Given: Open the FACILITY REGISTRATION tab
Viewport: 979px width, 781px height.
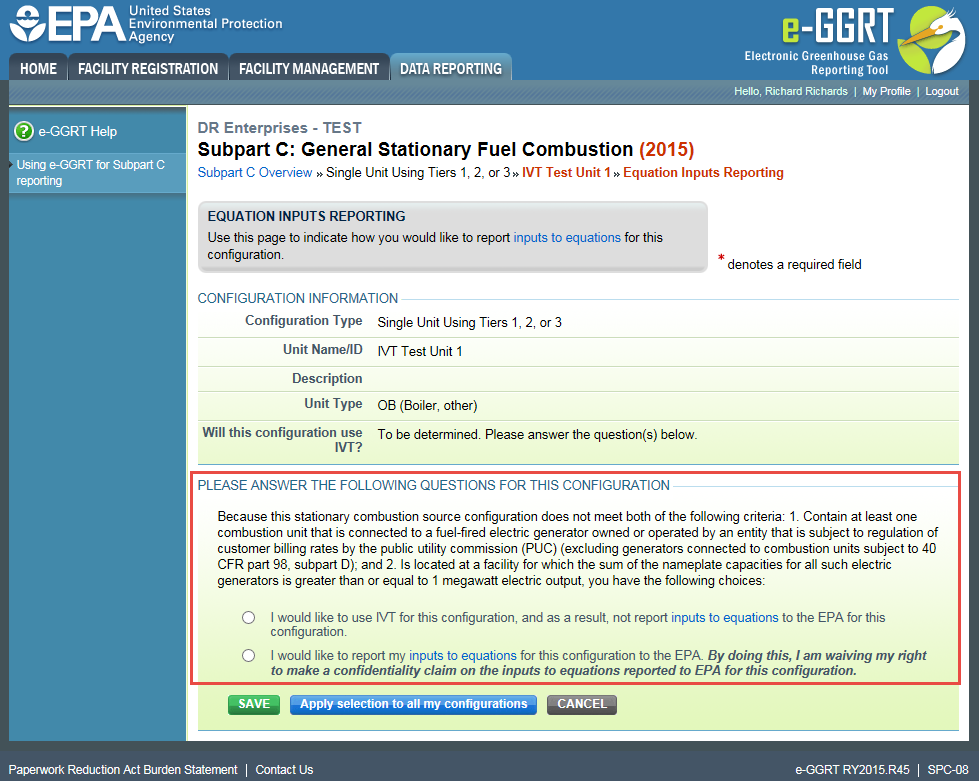Looking at the screenshot, I should coord(148,68).
